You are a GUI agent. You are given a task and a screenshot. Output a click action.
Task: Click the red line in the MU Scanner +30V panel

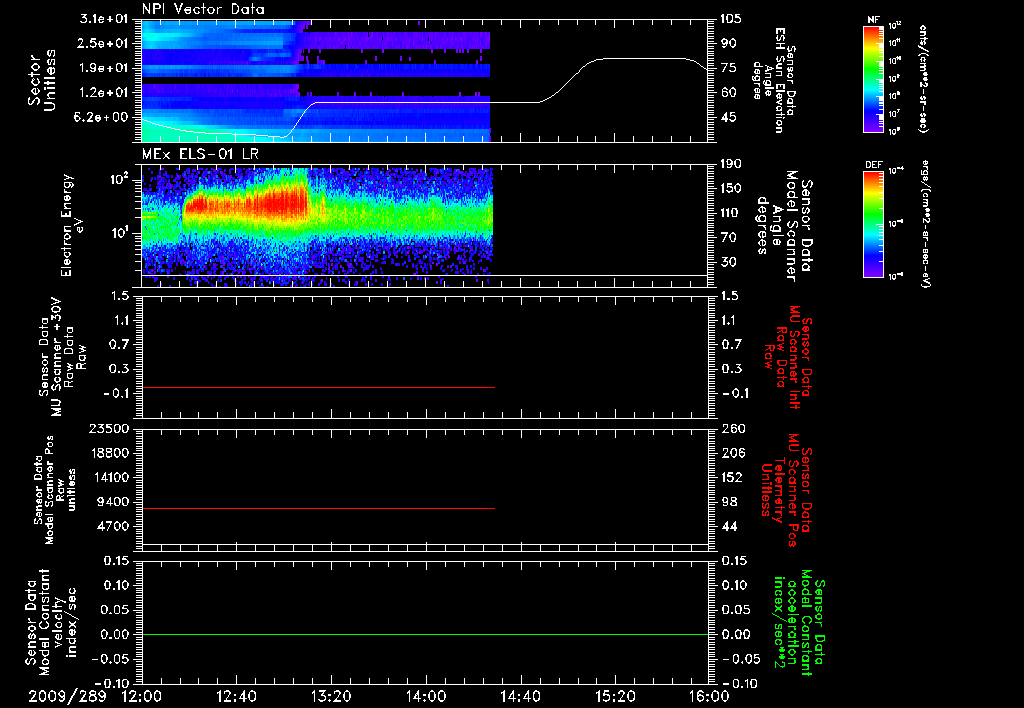tap(318, 387)
